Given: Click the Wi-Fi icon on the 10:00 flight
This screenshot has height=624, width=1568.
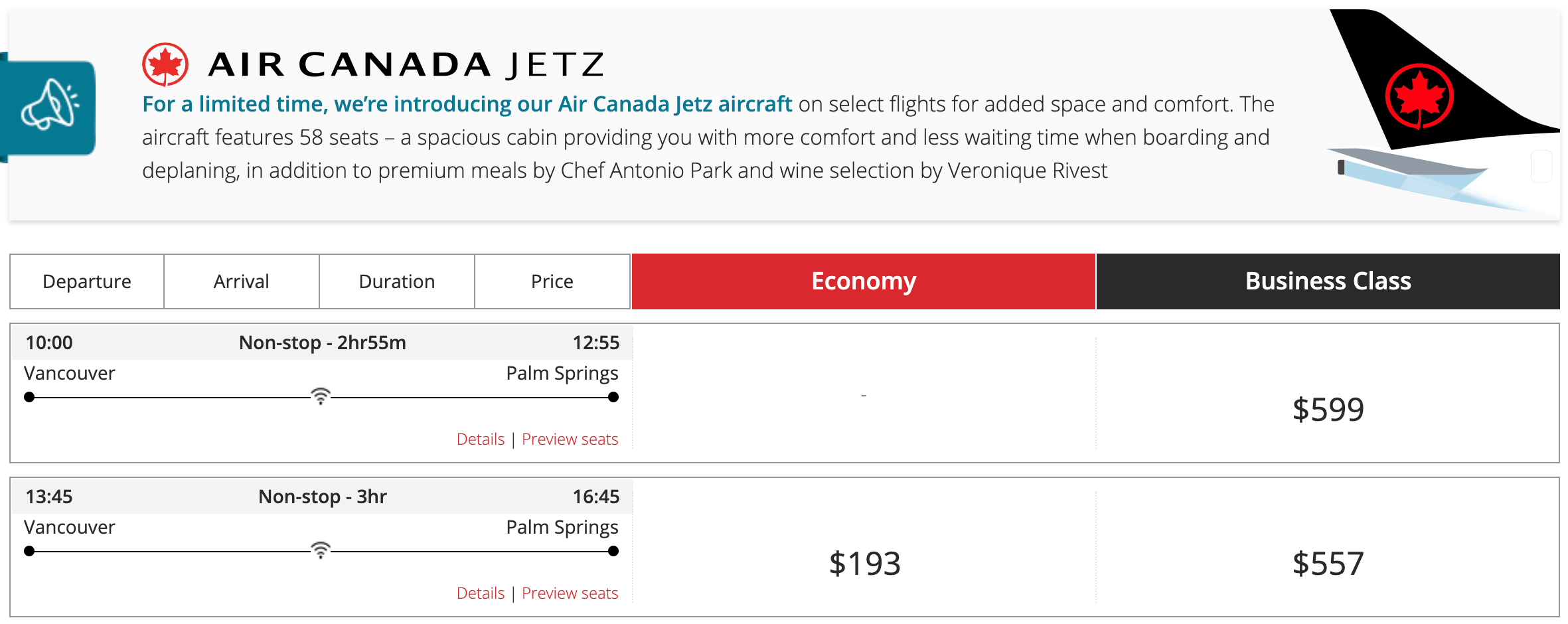Looking at the screenshot, I should 321,396.
